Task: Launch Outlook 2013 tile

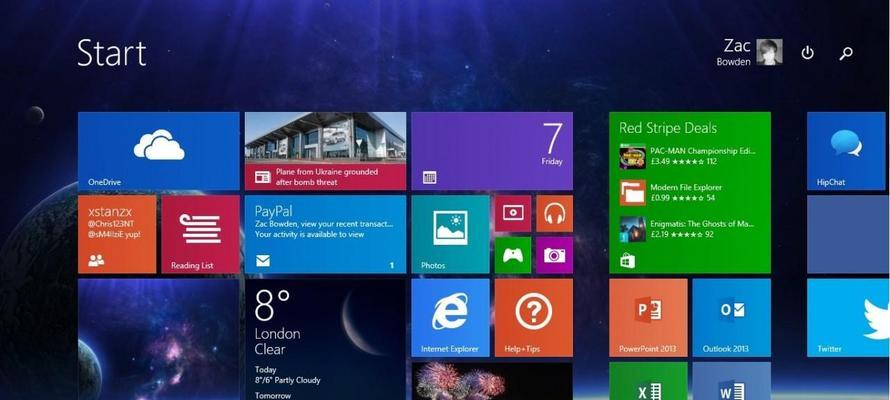Action: tap(732, 318)
